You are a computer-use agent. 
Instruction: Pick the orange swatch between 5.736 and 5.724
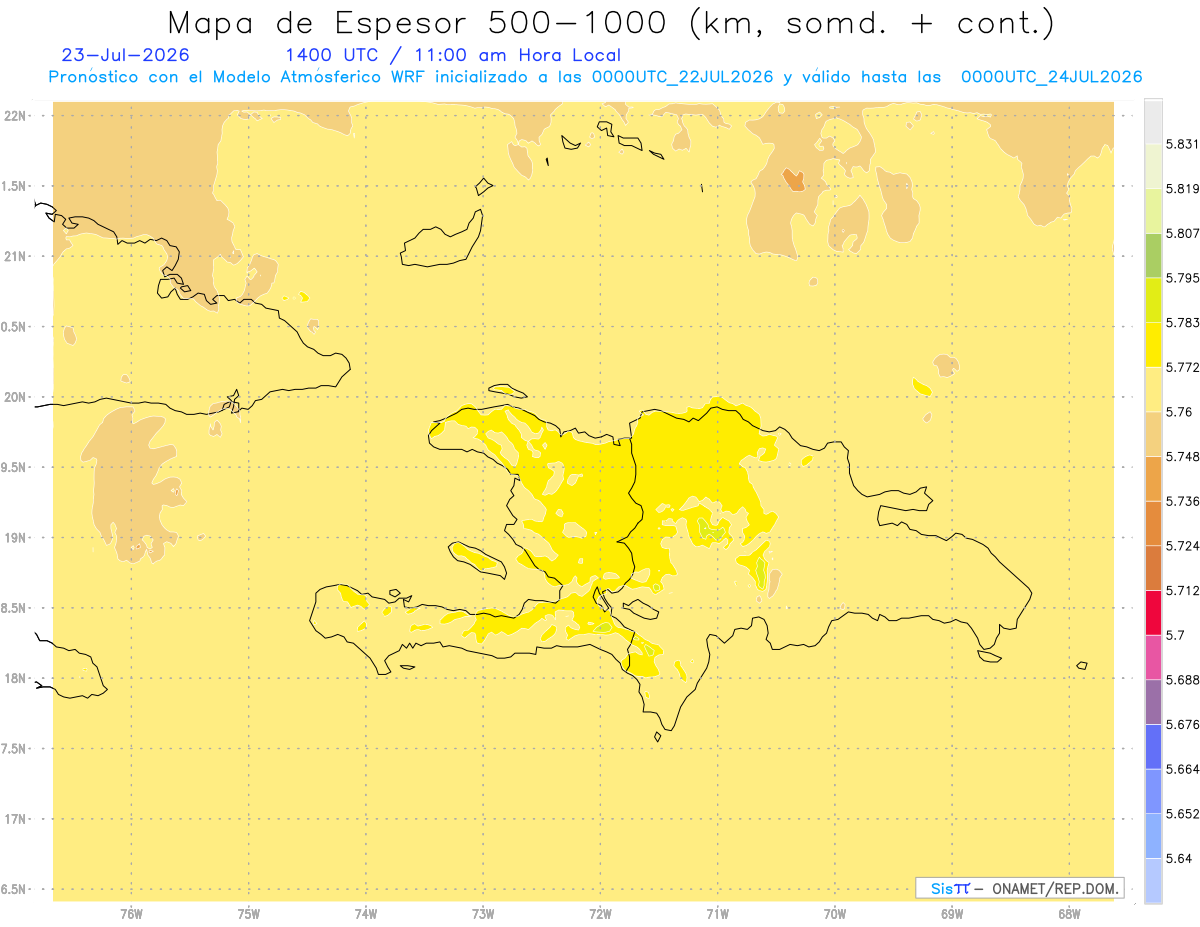1153,523
